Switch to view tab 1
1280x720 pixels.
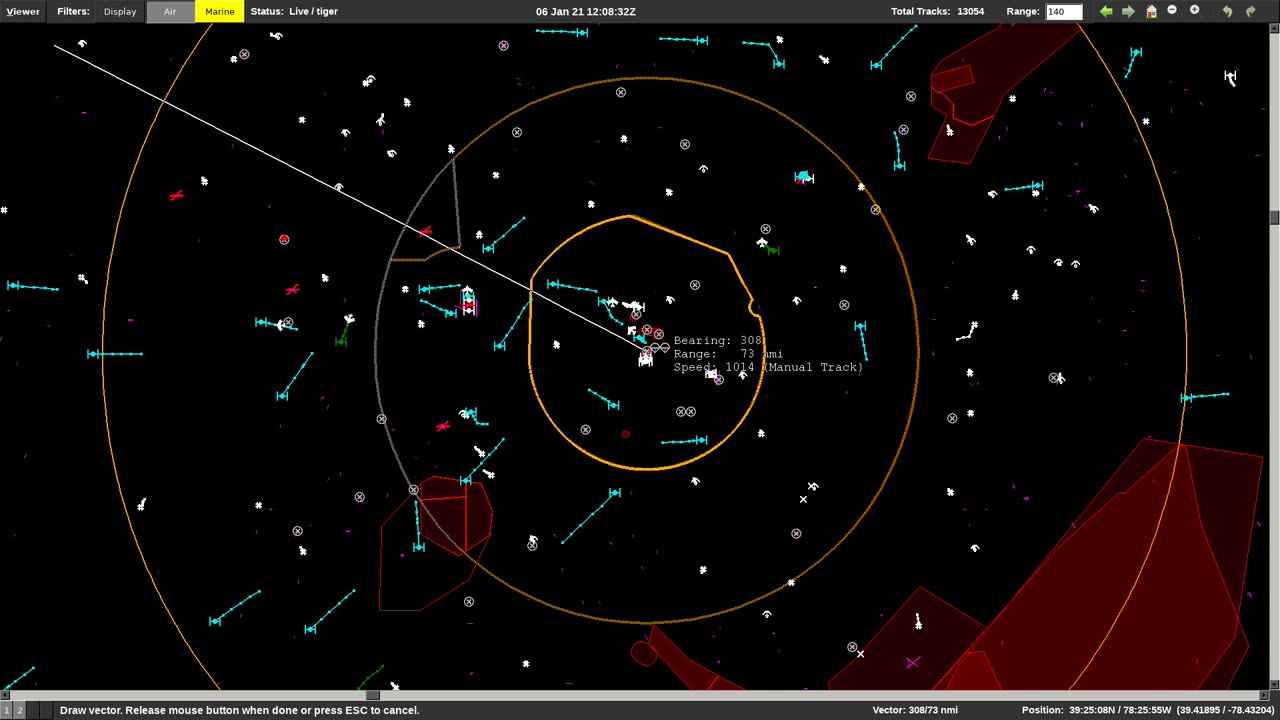pos(6,710)
